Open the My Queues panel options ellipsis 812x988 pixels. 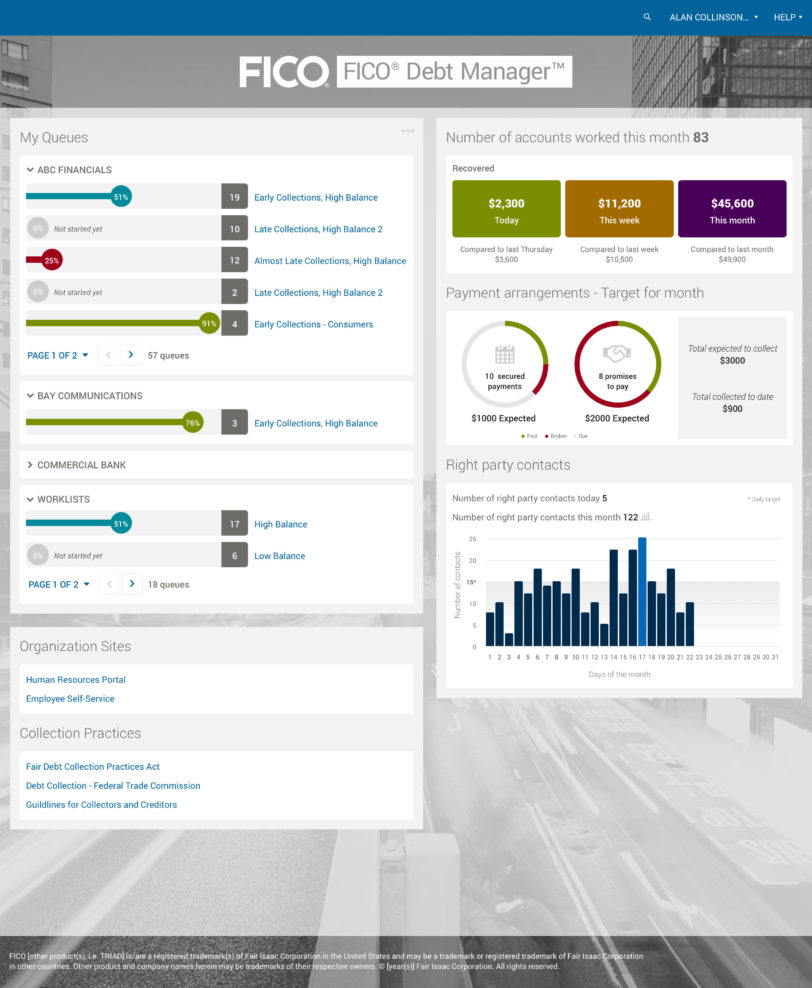coord(407,131)
